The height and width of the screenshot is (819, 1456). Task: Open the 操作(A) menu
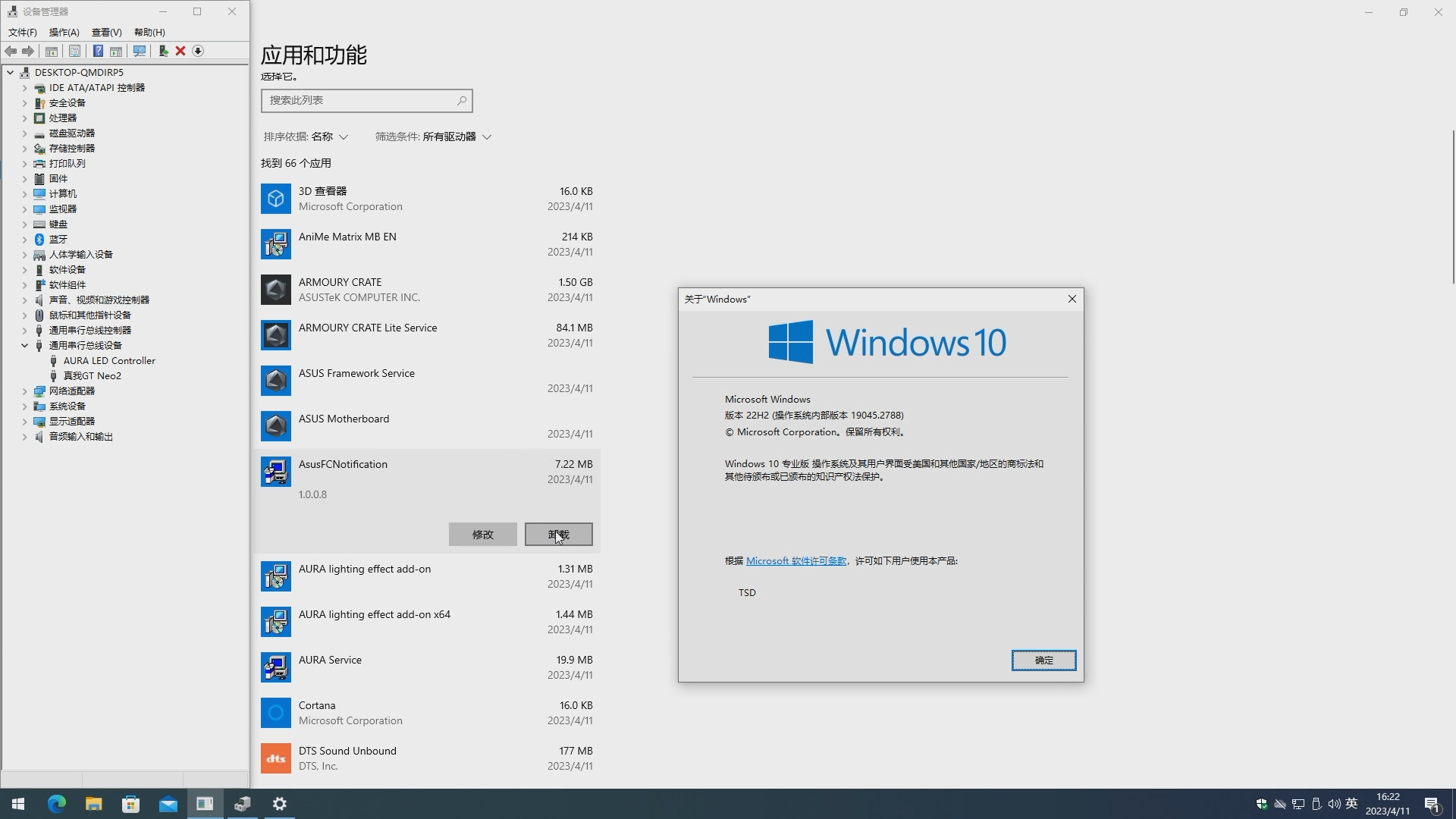pyautogui.click(x=64, y=32)
